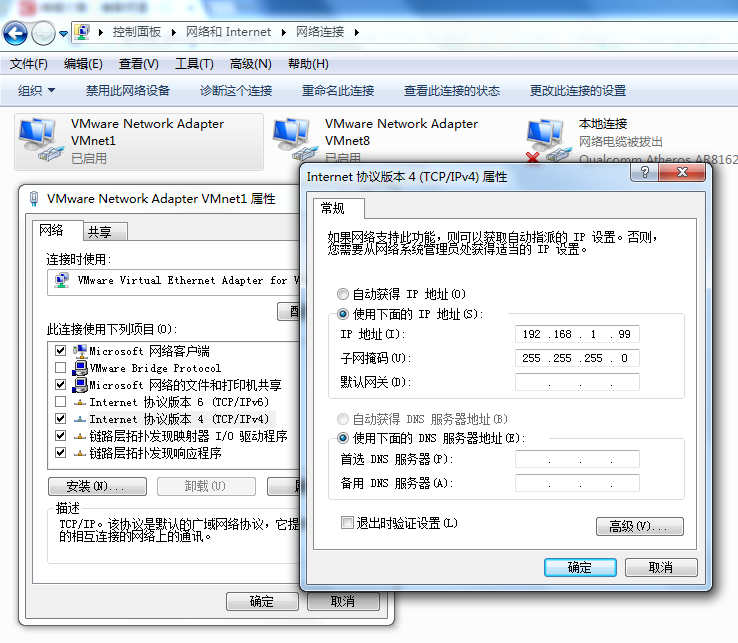Click the greyed Forward navigation arrow
The width and height of the screenshot is (738, 643).
pos(43,33)
